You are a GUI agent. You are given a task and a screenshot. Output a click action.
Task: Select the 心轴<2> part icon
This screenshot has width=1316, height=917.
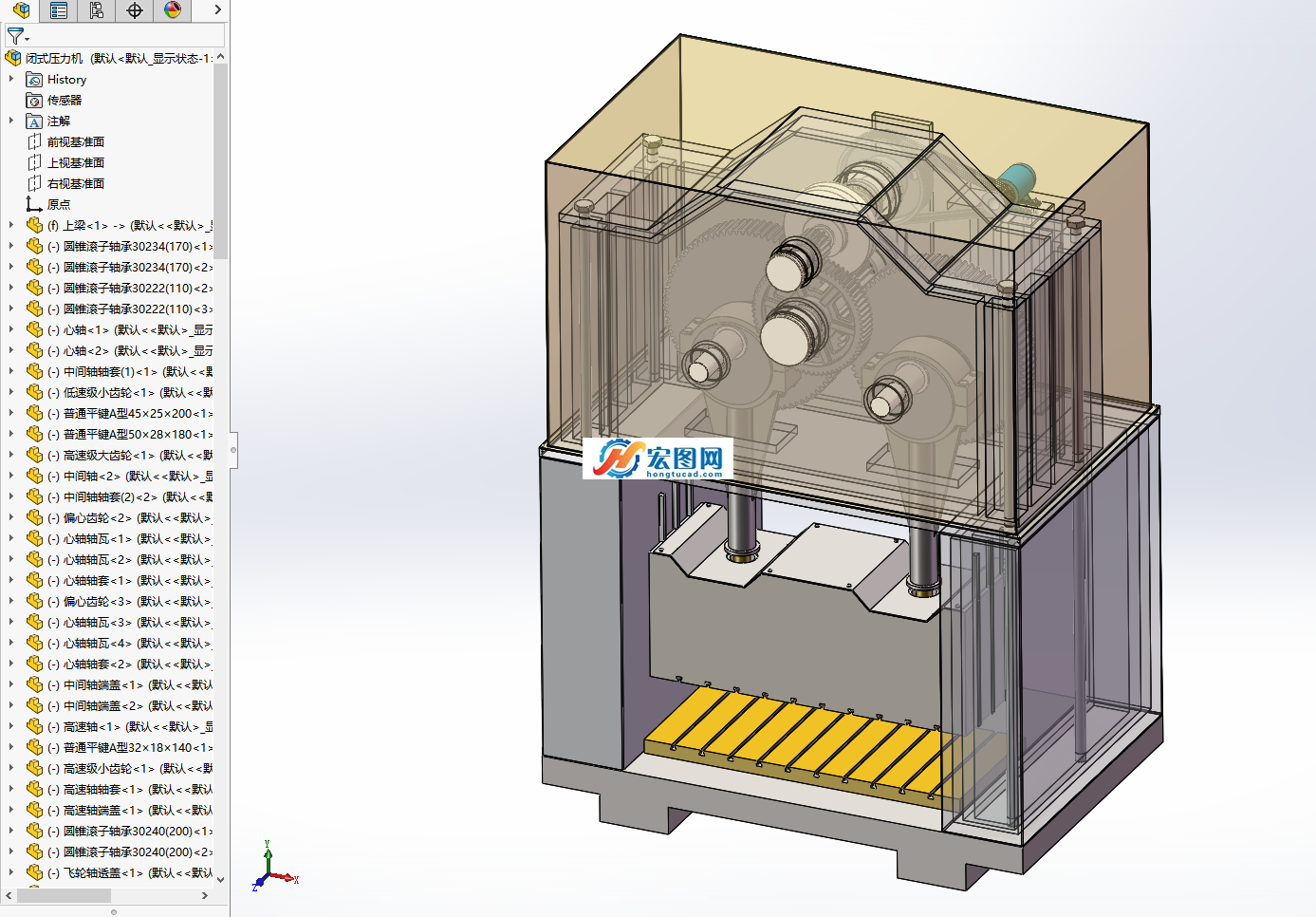(x=34, y=351)
